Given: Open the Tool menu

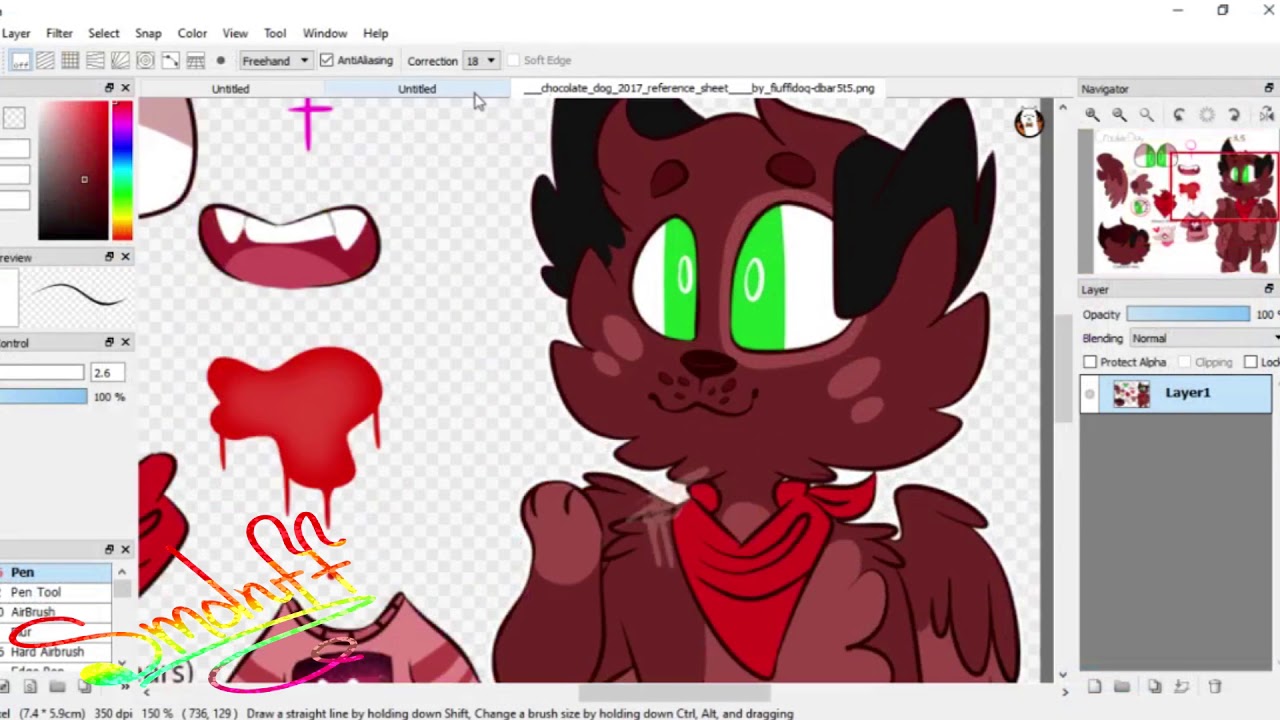Looking at the screenshot, I should coord(275,33).
